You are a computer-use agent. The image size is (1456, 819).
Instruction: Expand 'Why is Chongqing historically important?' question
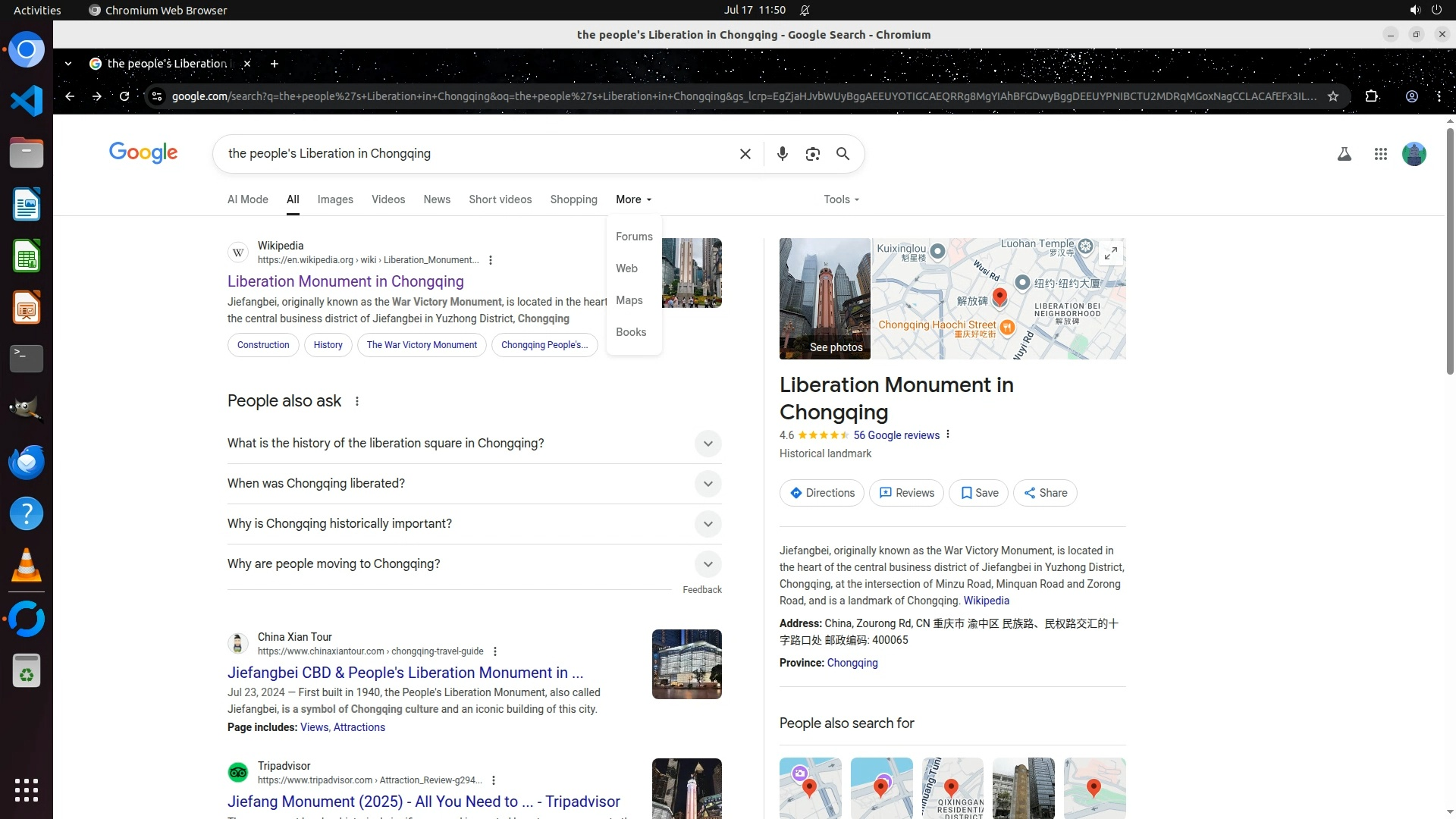(708, 524)
